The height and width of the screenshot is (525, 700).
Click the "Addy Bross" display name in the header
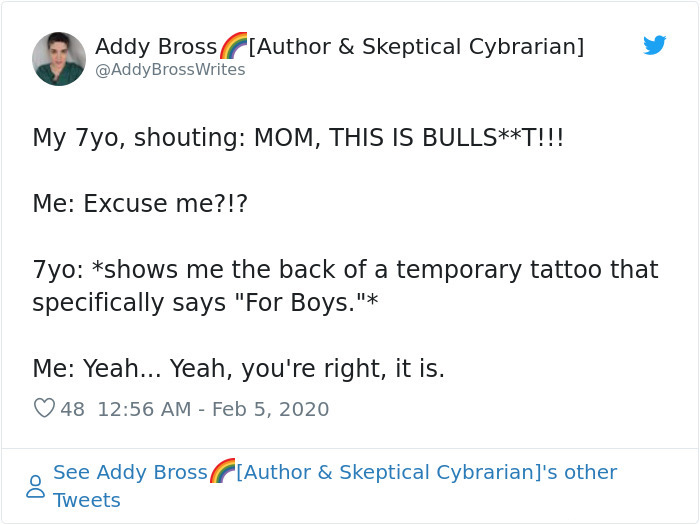click(x=156, y=47)
